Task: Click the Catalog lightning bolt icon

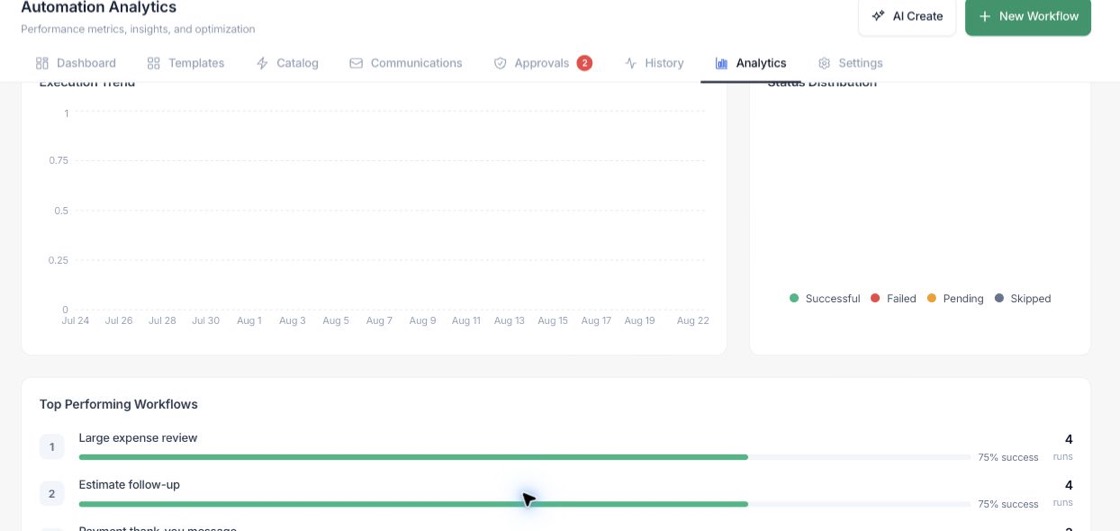Action: (x=262, y=63)
